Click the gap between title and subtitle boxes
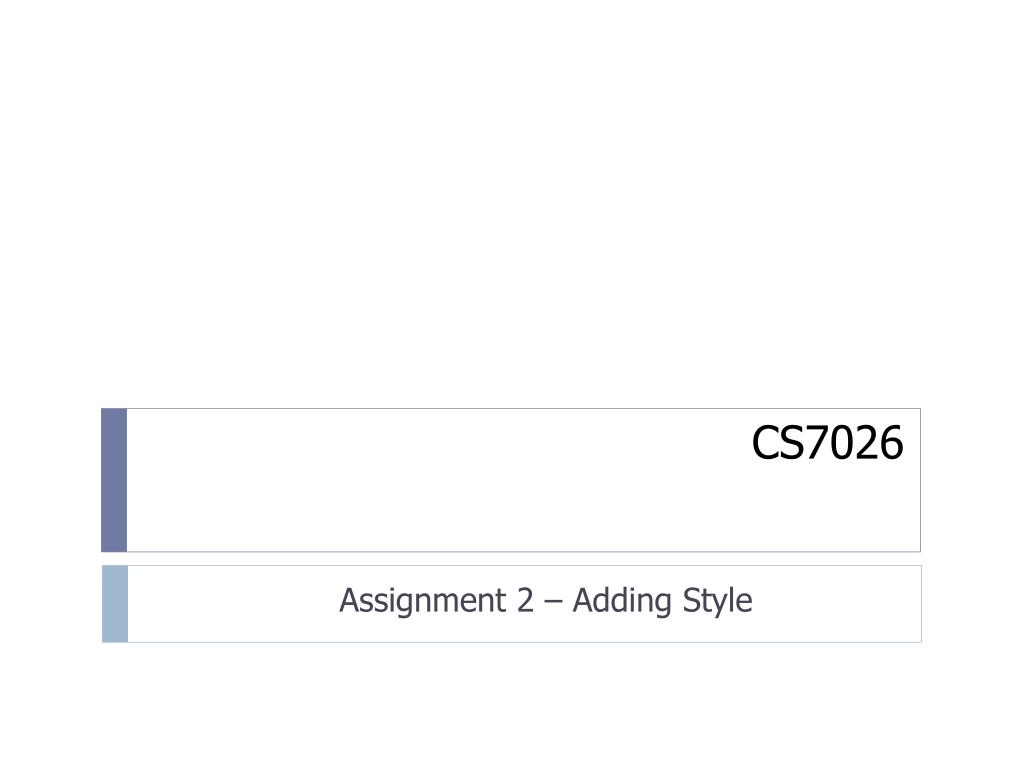Screen dimensions: 1024x768 (512, 558)
